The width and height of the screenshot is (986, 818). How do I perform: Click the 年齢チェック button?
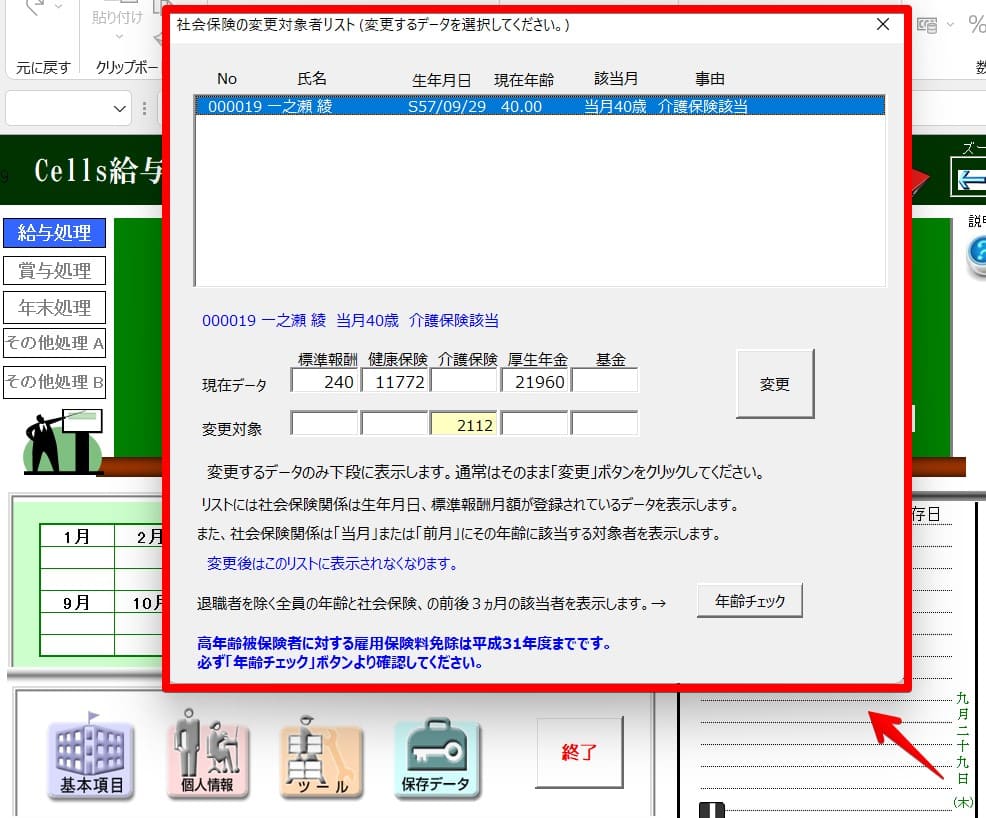(x=750, y=602)
